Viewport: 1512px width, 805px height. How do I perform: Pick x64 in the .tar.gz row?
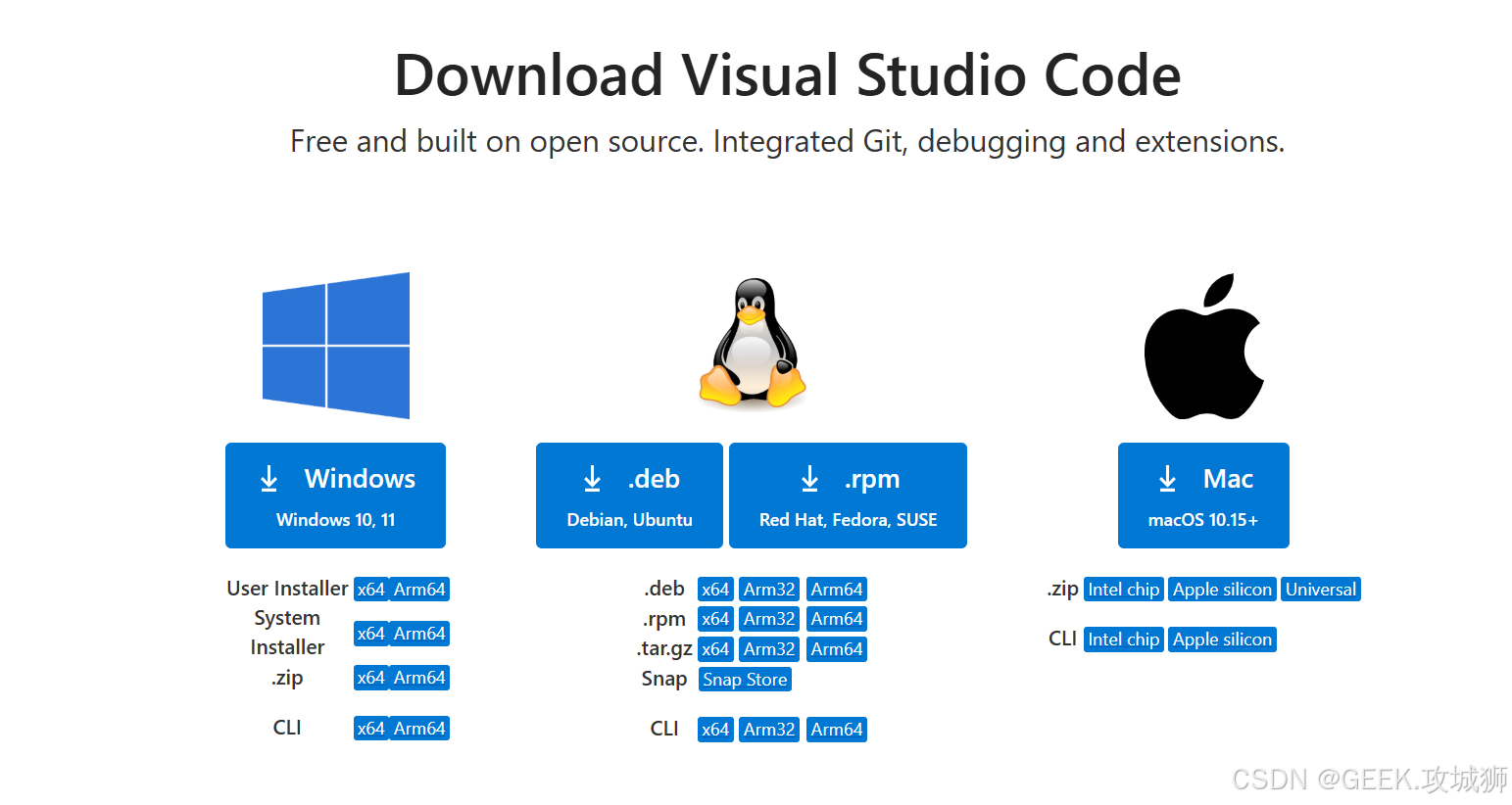[715, 649]
